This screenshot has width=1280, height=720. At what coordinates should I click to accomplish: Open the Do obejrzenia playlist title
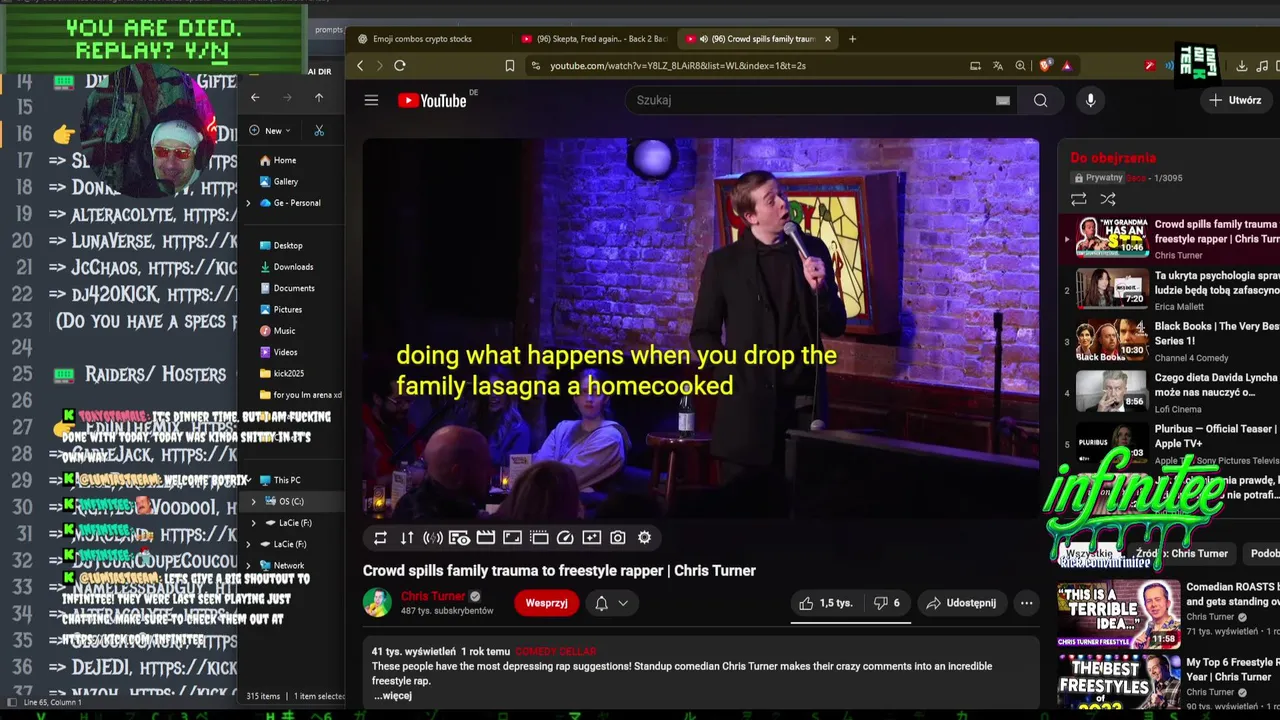pos(1113,158)
